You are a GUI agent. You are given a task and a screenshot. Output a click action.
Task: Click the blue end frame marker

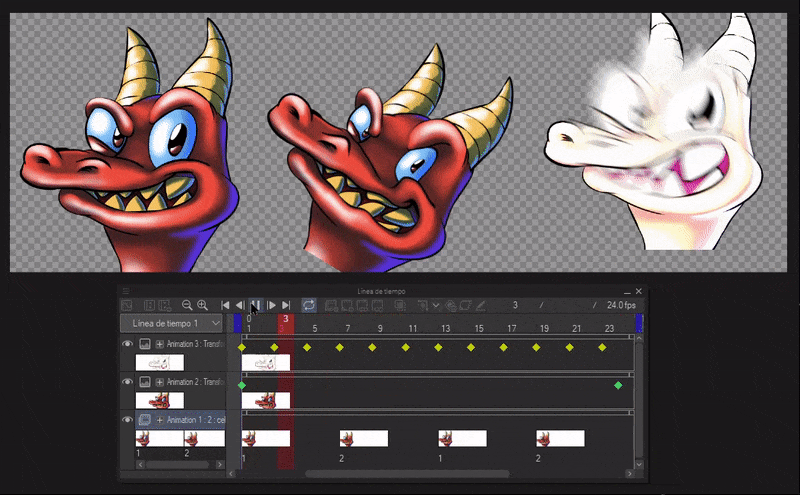639,324
